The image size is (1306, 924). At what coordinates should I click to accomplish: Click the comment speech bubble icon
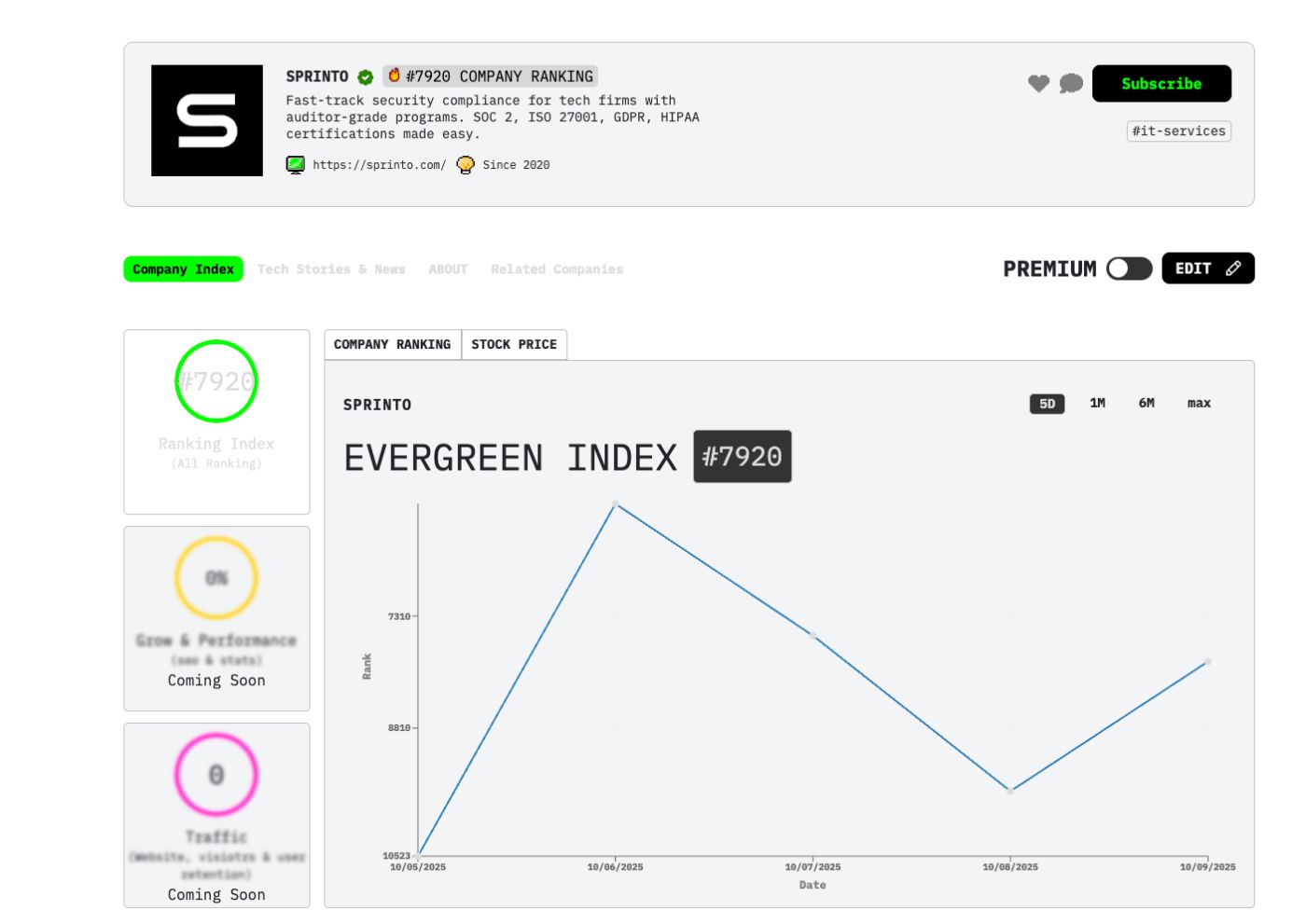coord(1071,84)
